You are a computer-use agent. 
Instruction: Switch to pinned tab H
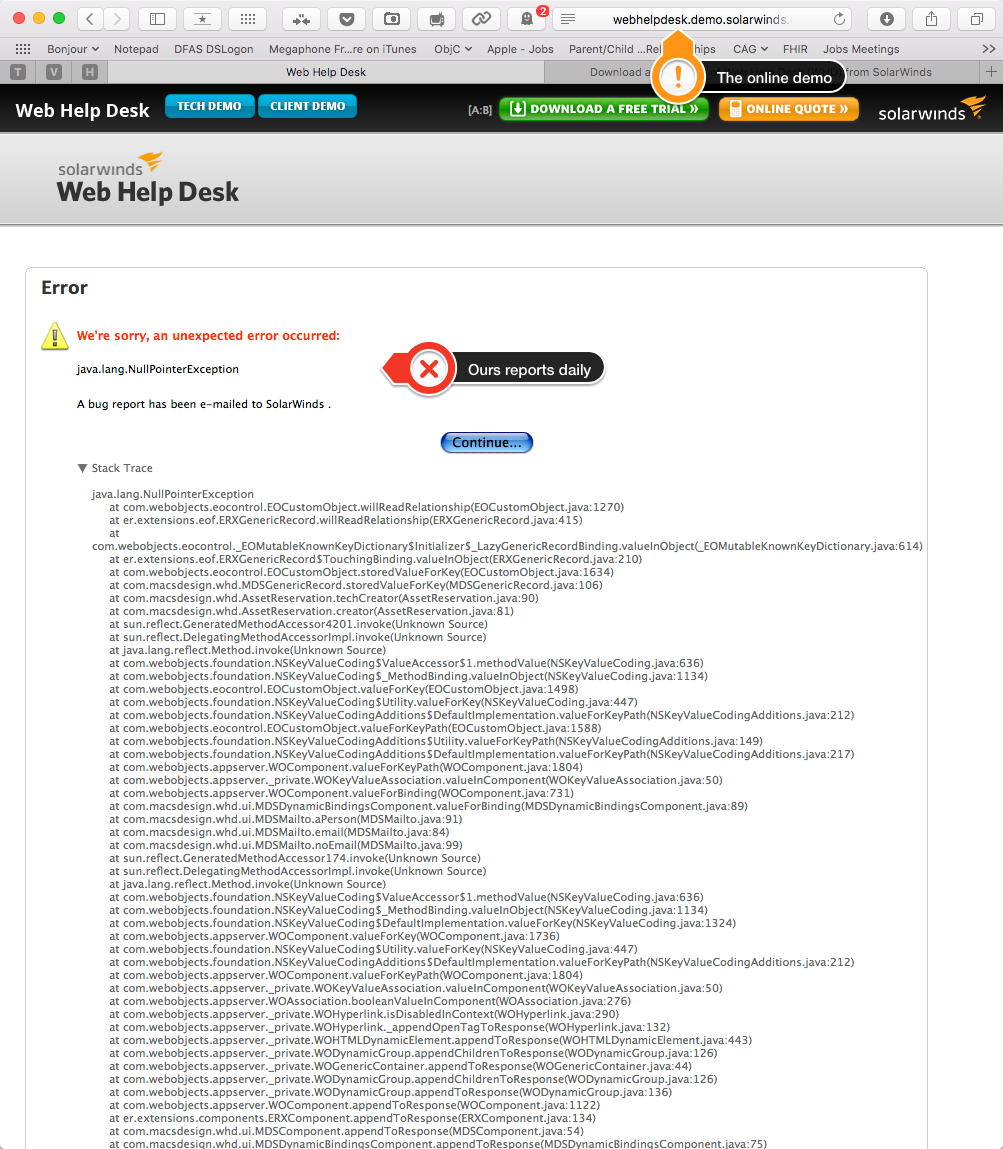point(89,72)
